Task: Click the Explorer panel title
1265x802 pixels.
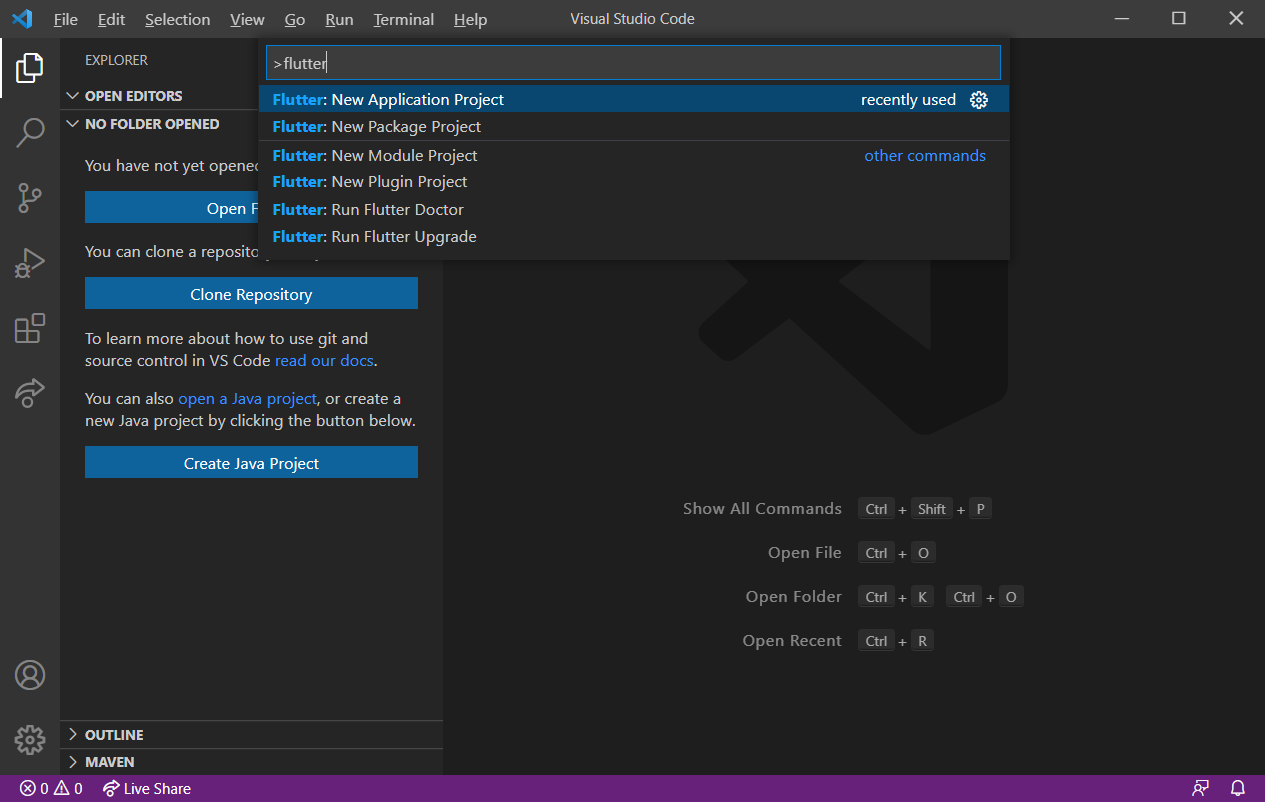Action: tap(116, 60)
